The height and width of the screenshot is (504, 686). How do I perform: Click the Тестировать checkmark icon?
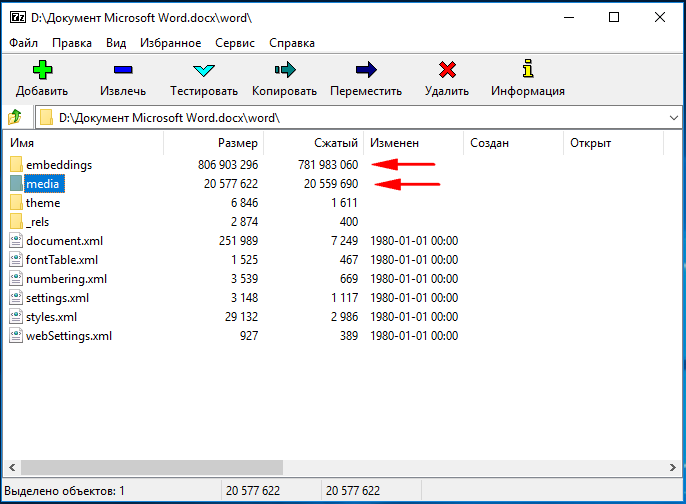tap(204, 70)
